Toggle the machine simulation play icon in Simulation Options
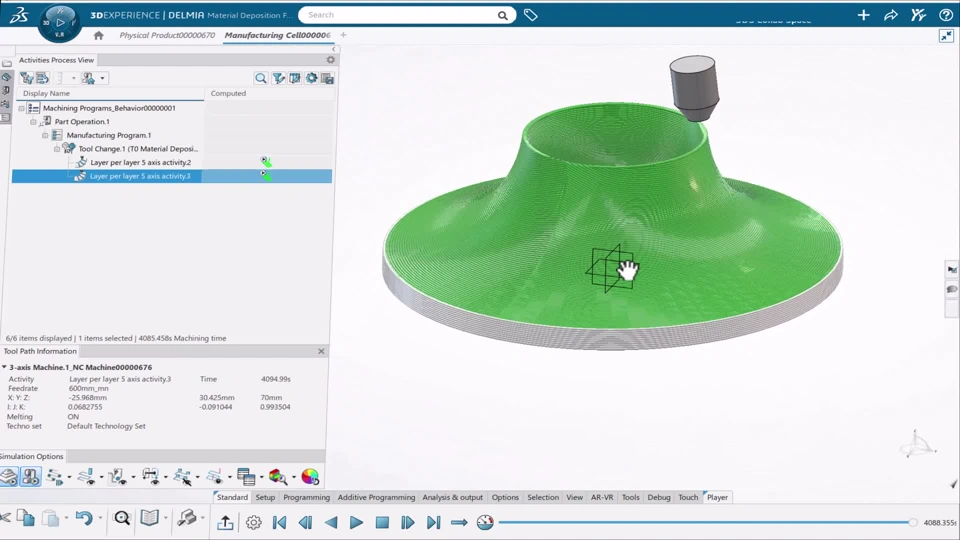Screen dimensions: 960x540 coord(30,476)
